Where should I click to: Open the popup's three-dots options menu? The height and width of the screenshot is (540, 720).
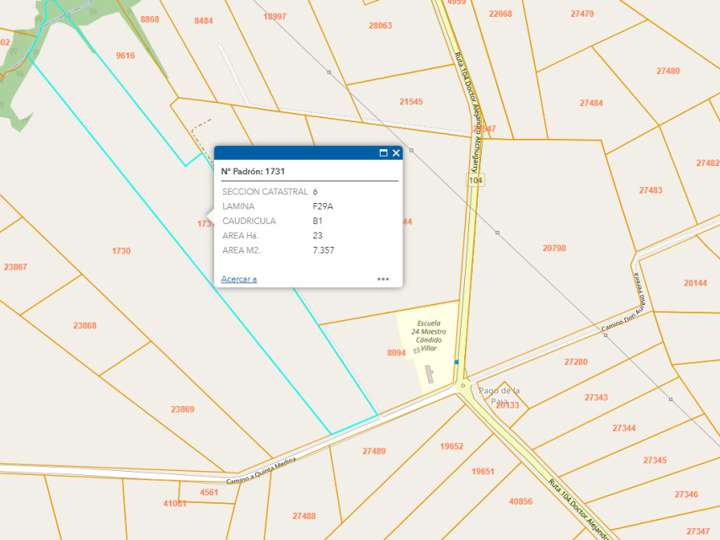coord(383,279)
